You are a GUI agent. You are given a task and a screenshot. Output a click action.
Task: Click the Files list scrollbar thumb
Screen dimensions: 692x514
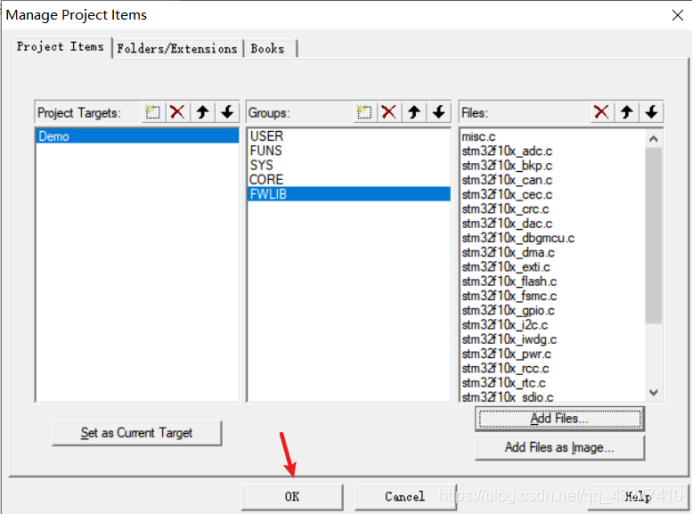tap(654, 236)
